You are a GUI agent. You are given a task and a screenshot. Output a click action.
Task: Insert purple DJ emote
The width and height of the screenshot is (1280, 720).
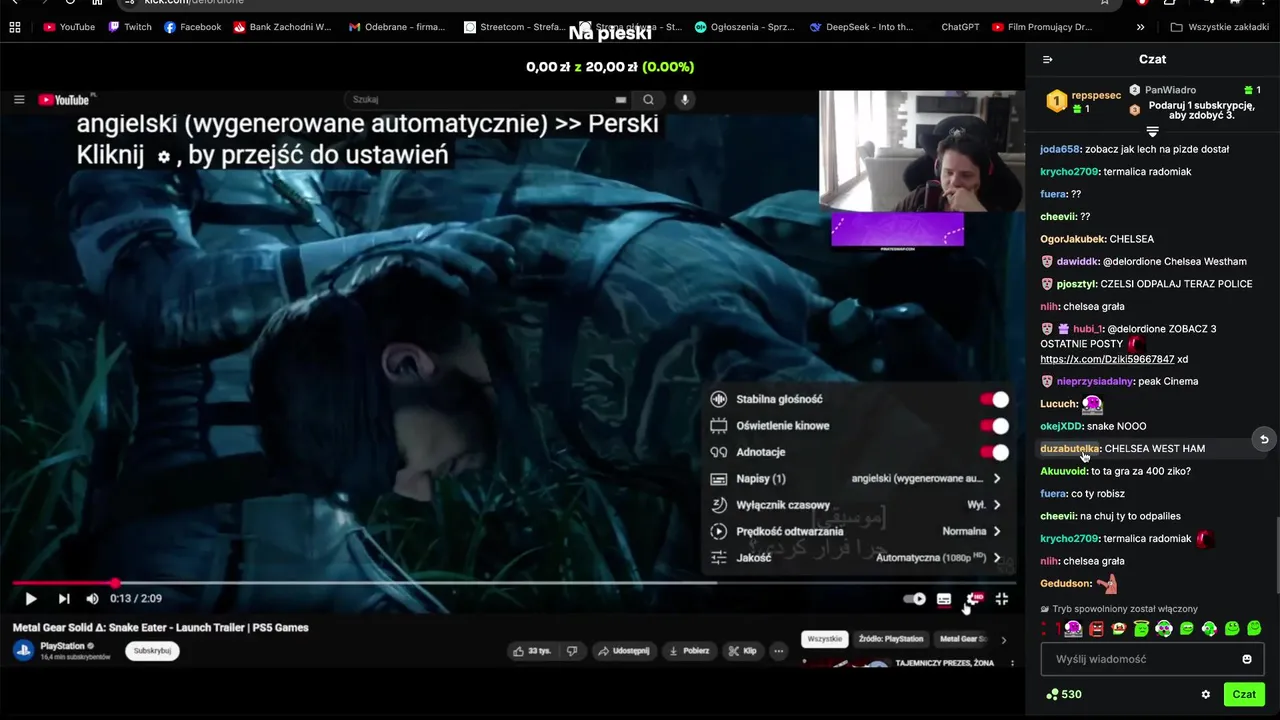(1073, 629)
